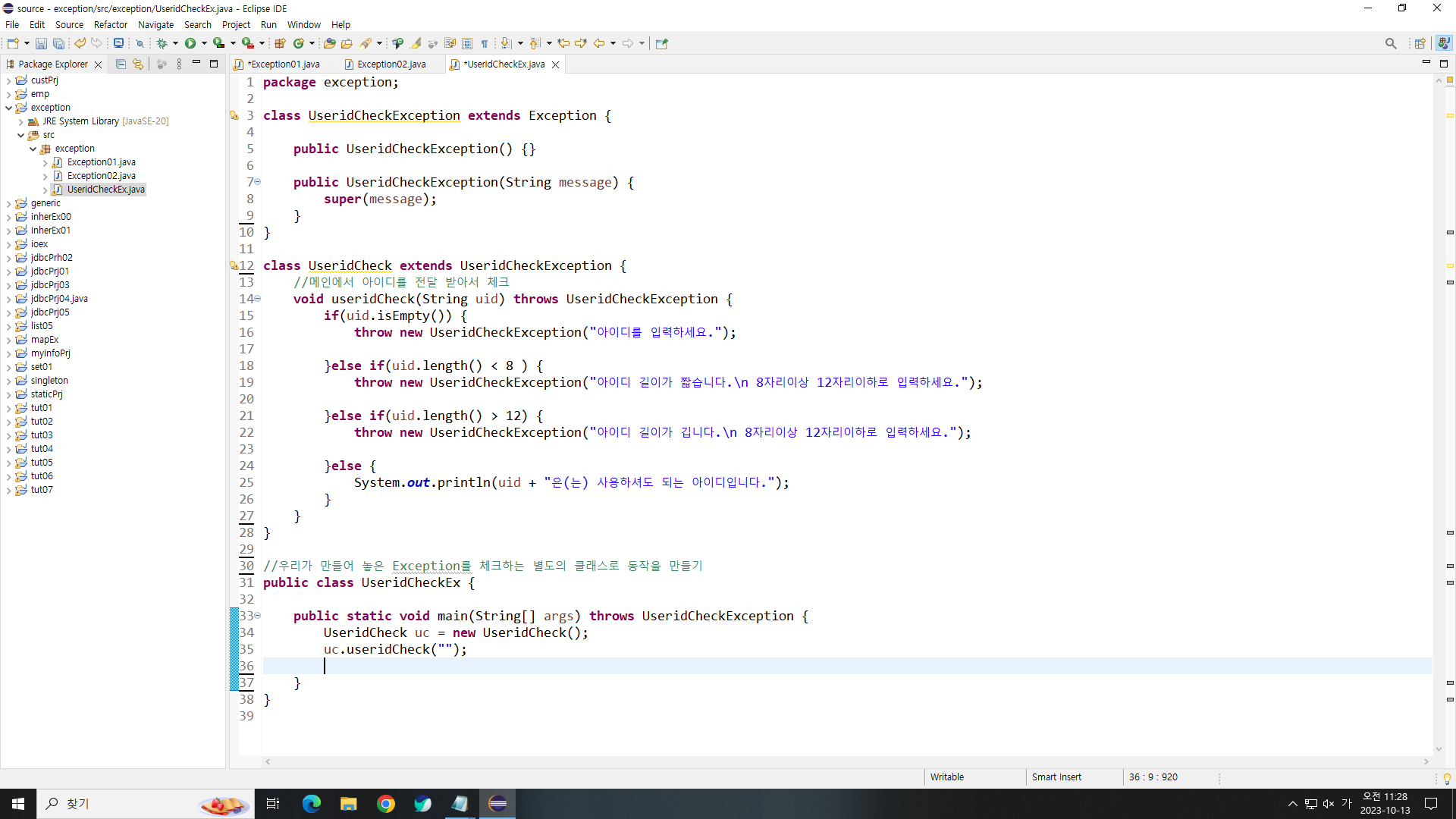Click Show Whitespace Characters pilcrow icon
Screen dimensions: 1456x819
(x=485, y=43)
